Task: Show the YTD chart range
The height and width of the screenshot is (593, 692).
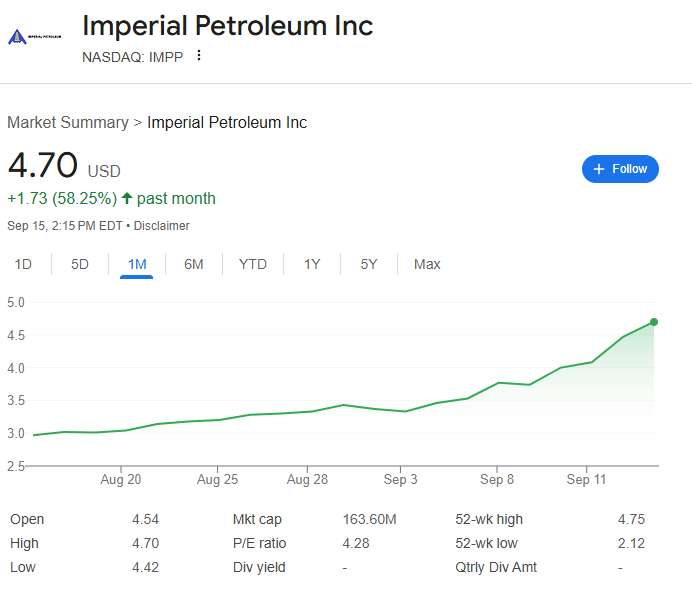Action: tap(253, 264)
